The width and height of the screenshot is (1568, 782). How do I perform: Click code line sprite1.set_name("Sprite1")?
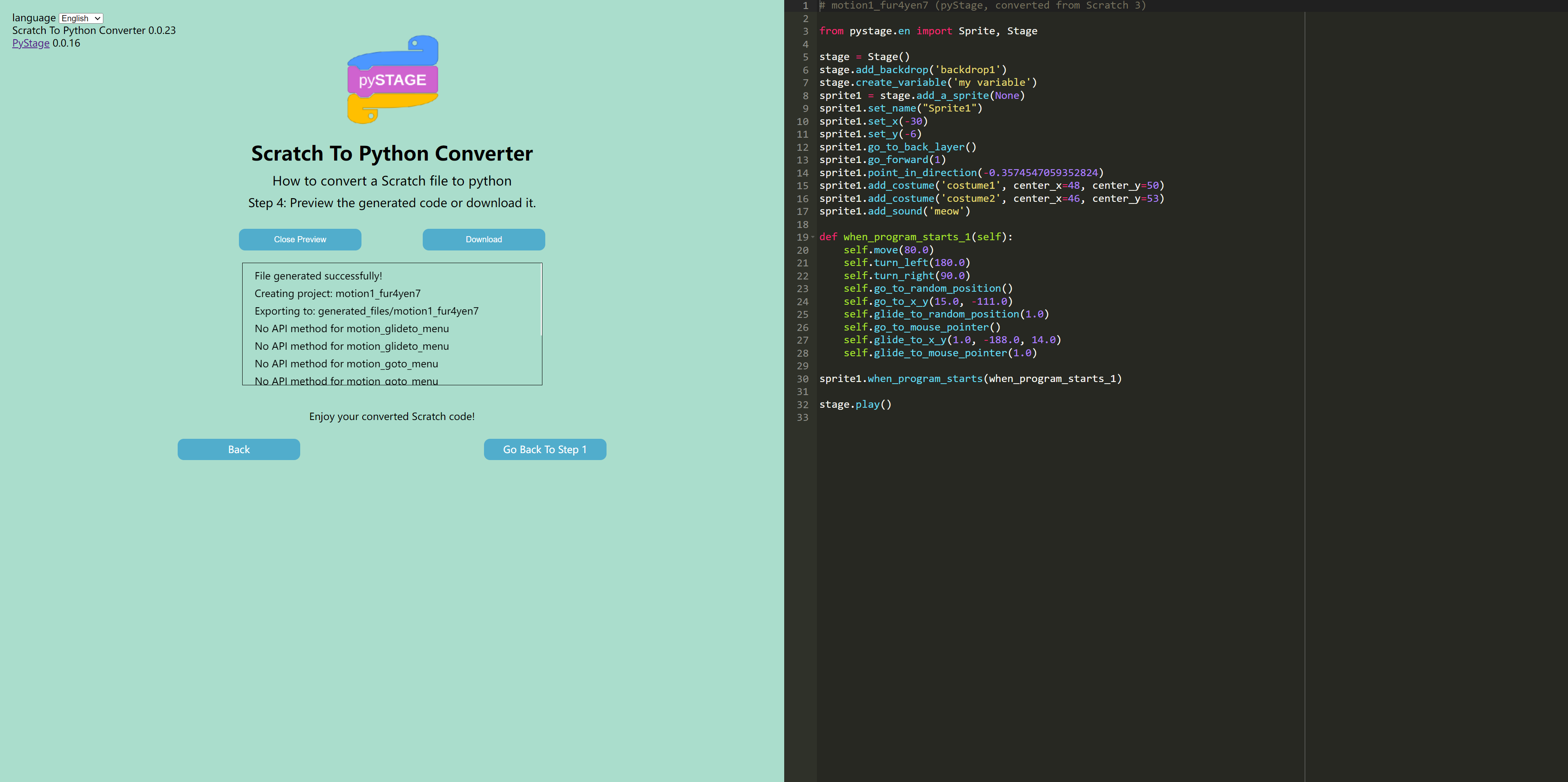(x=901, y=108)
